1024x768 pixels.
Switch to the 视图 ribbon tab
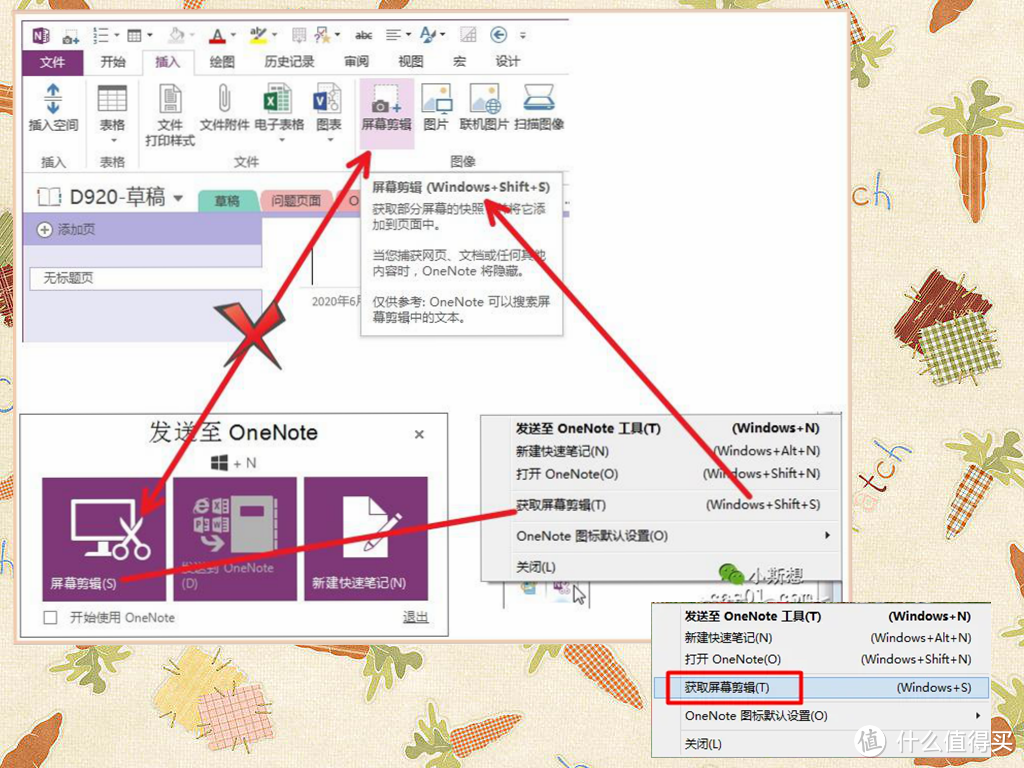pos(411,62)
